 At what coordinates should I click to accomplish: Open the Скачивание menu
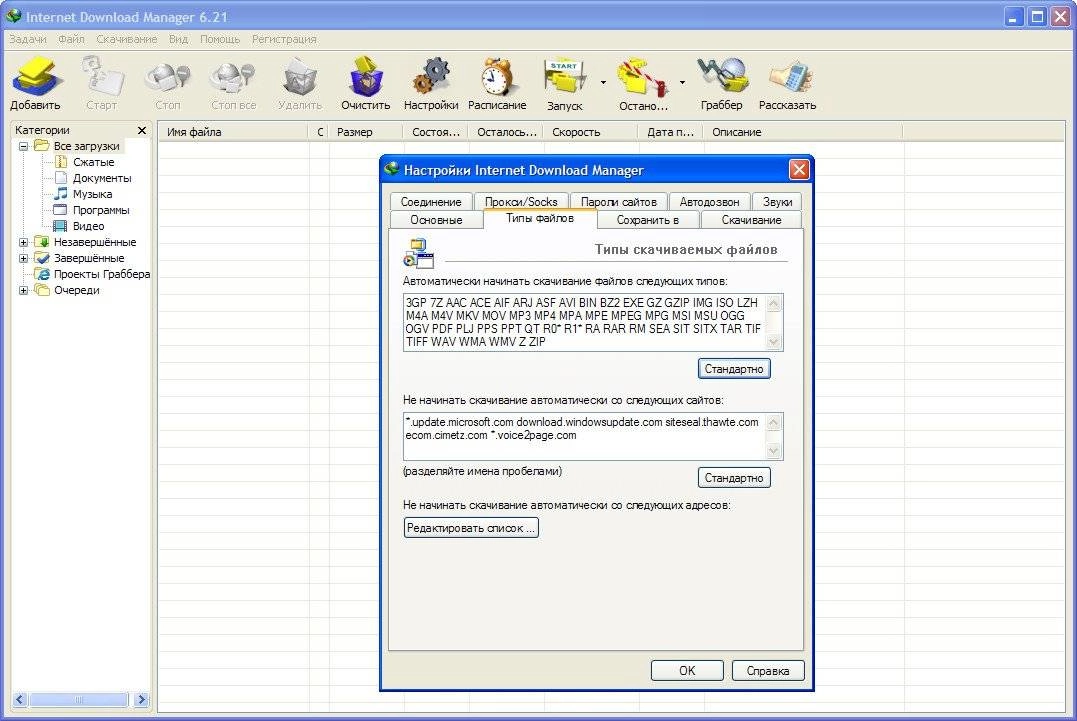click(x=126, y=39)
